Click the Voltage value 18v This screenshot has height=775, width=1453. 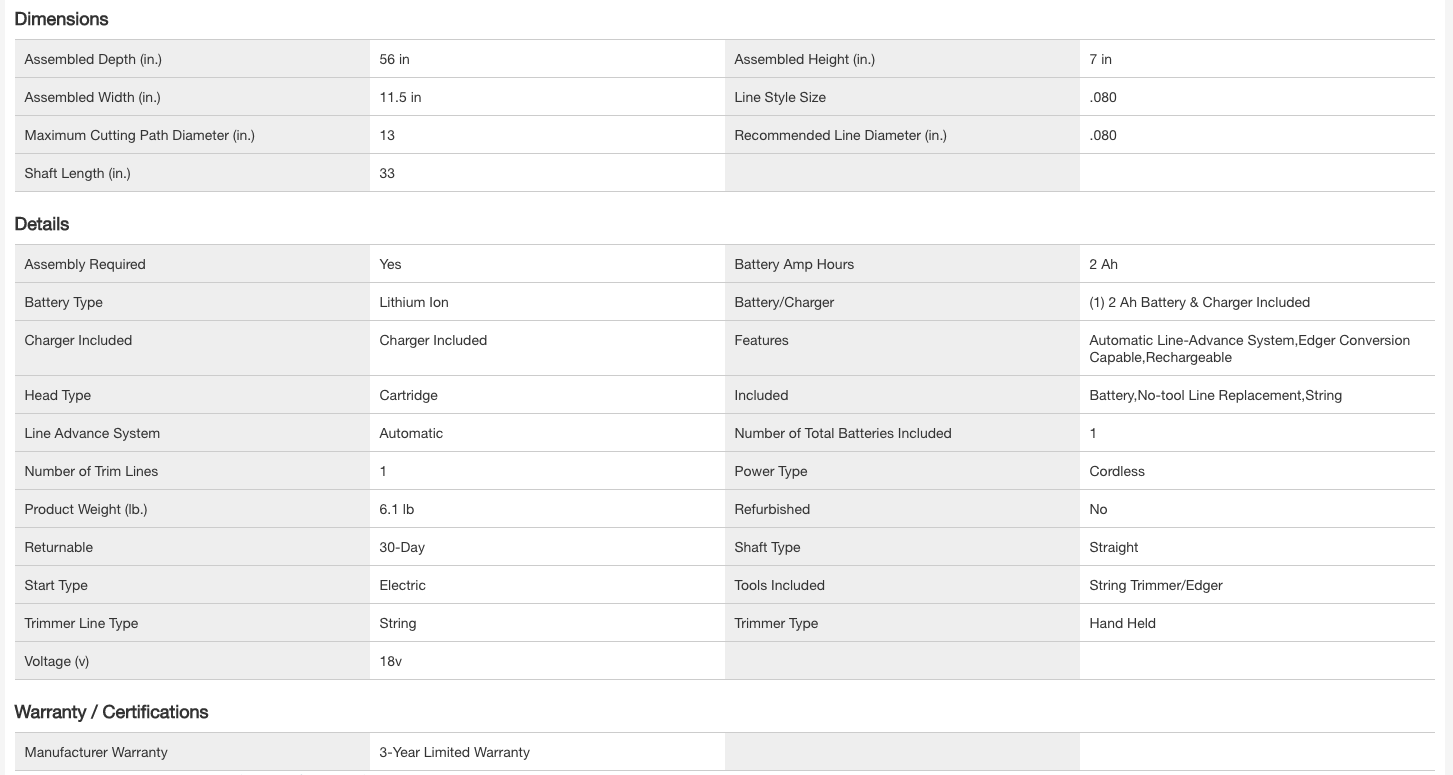point(390,661)
